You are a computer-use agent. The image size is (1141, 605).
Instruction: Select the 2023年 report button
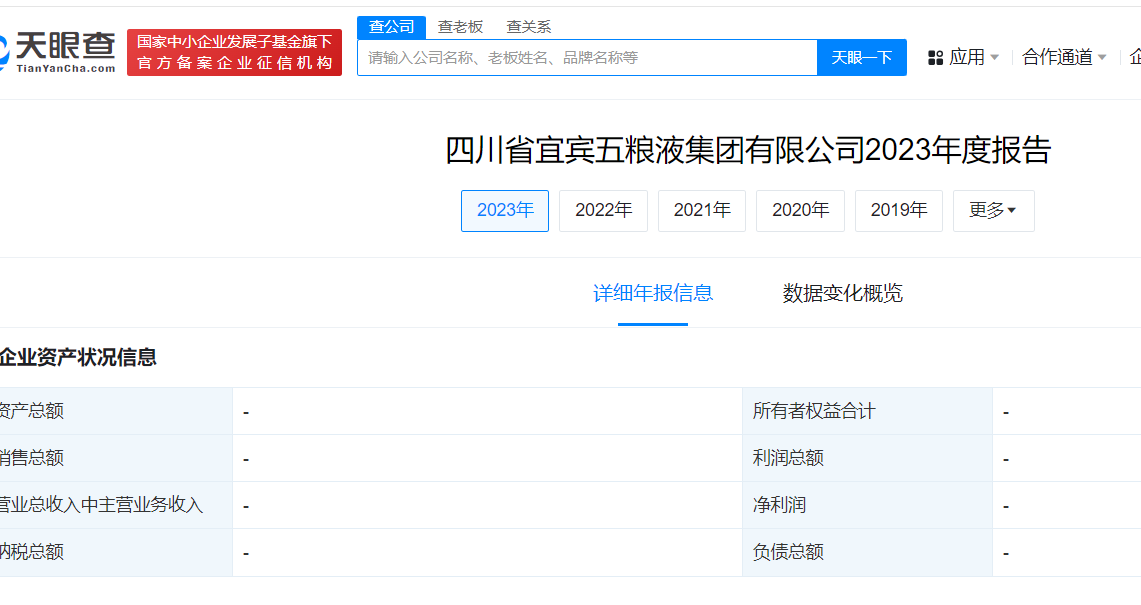(x=505, y=211)
